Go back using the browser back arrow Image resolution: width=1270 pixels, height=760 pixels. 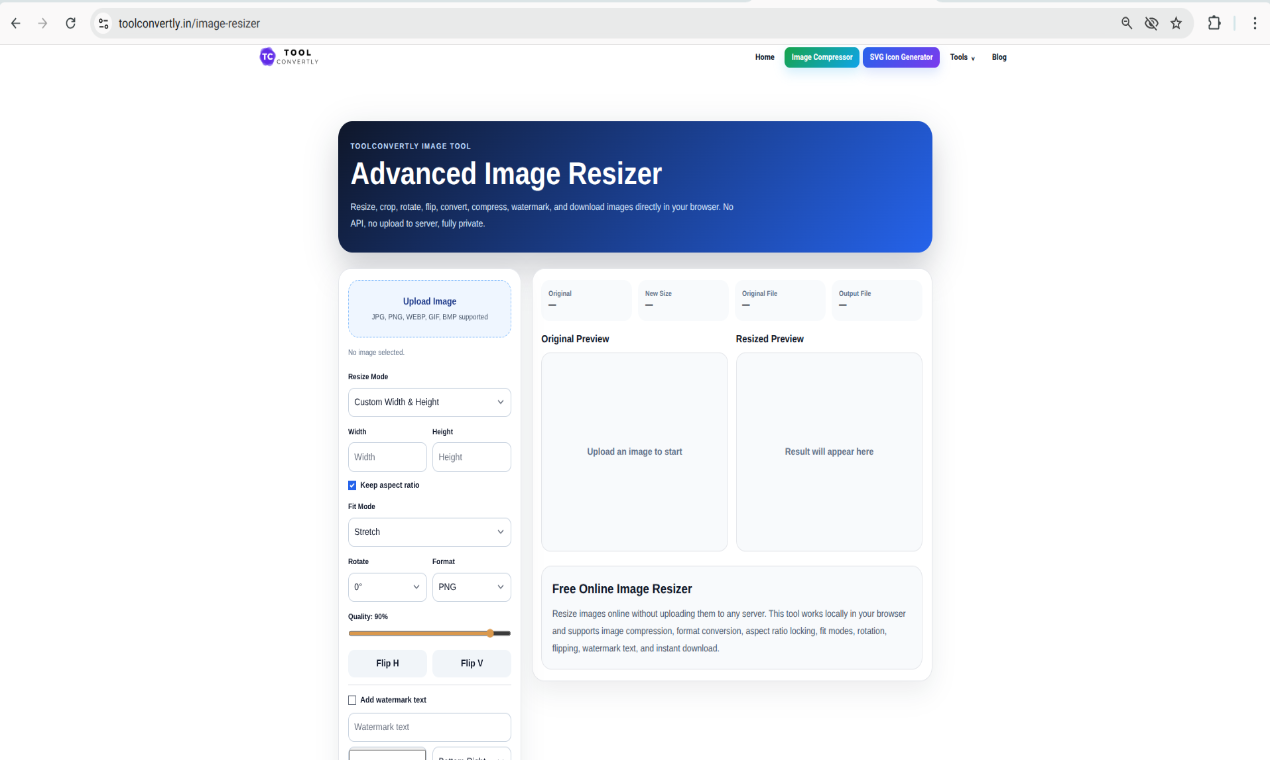tap(15, 23)
